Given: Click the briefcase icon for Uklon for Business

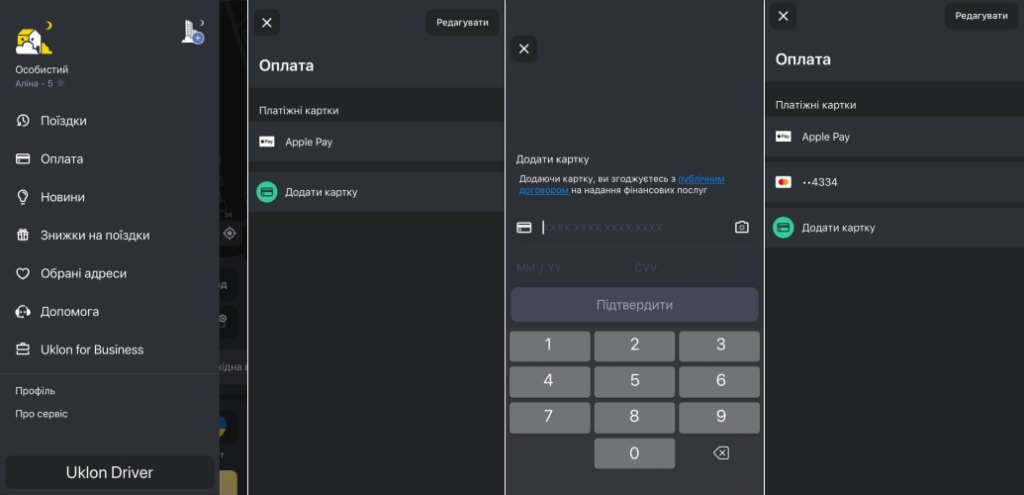Looking at the screenshot, I should (x=23, y=350).
